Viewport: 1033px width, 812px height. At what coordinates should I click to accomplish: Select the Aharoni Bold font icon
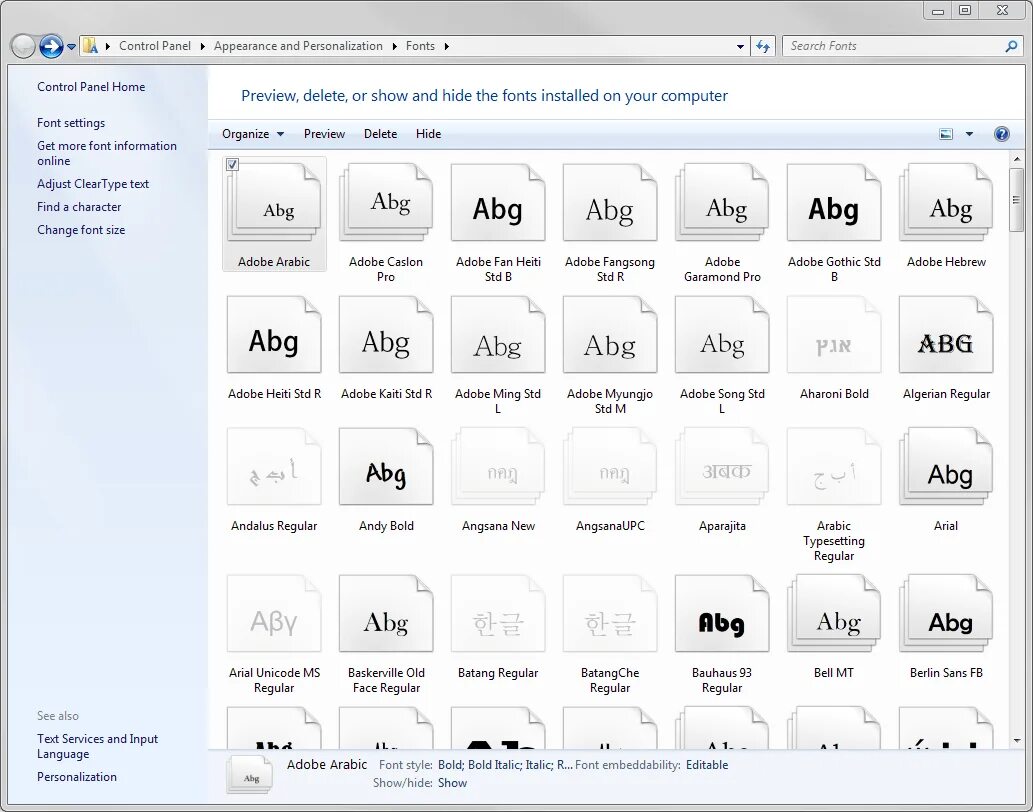(834, 335)
